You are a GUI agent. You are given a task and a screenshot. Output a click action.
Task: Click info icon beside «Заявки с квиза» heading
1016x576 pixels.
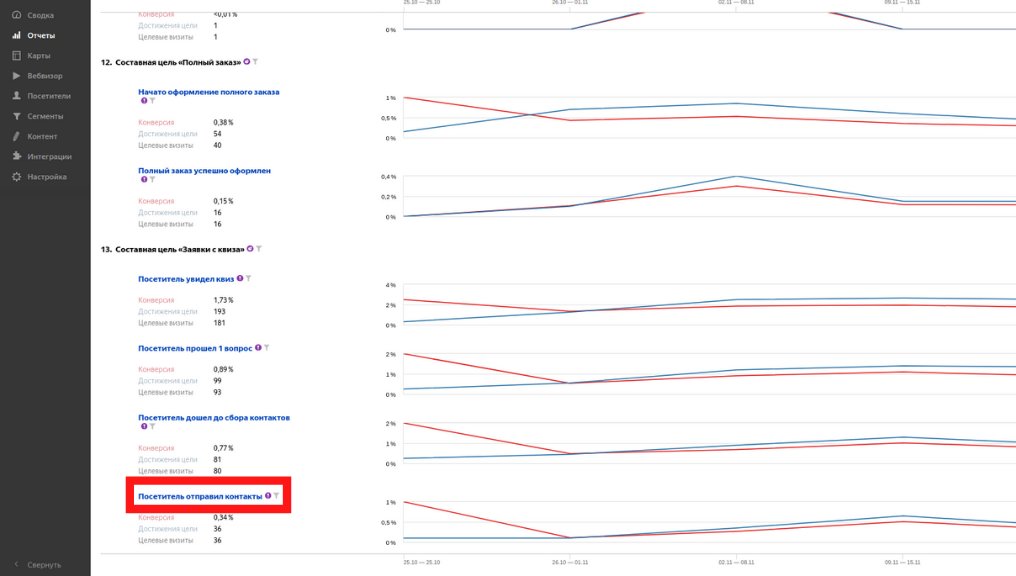[250, 248]
